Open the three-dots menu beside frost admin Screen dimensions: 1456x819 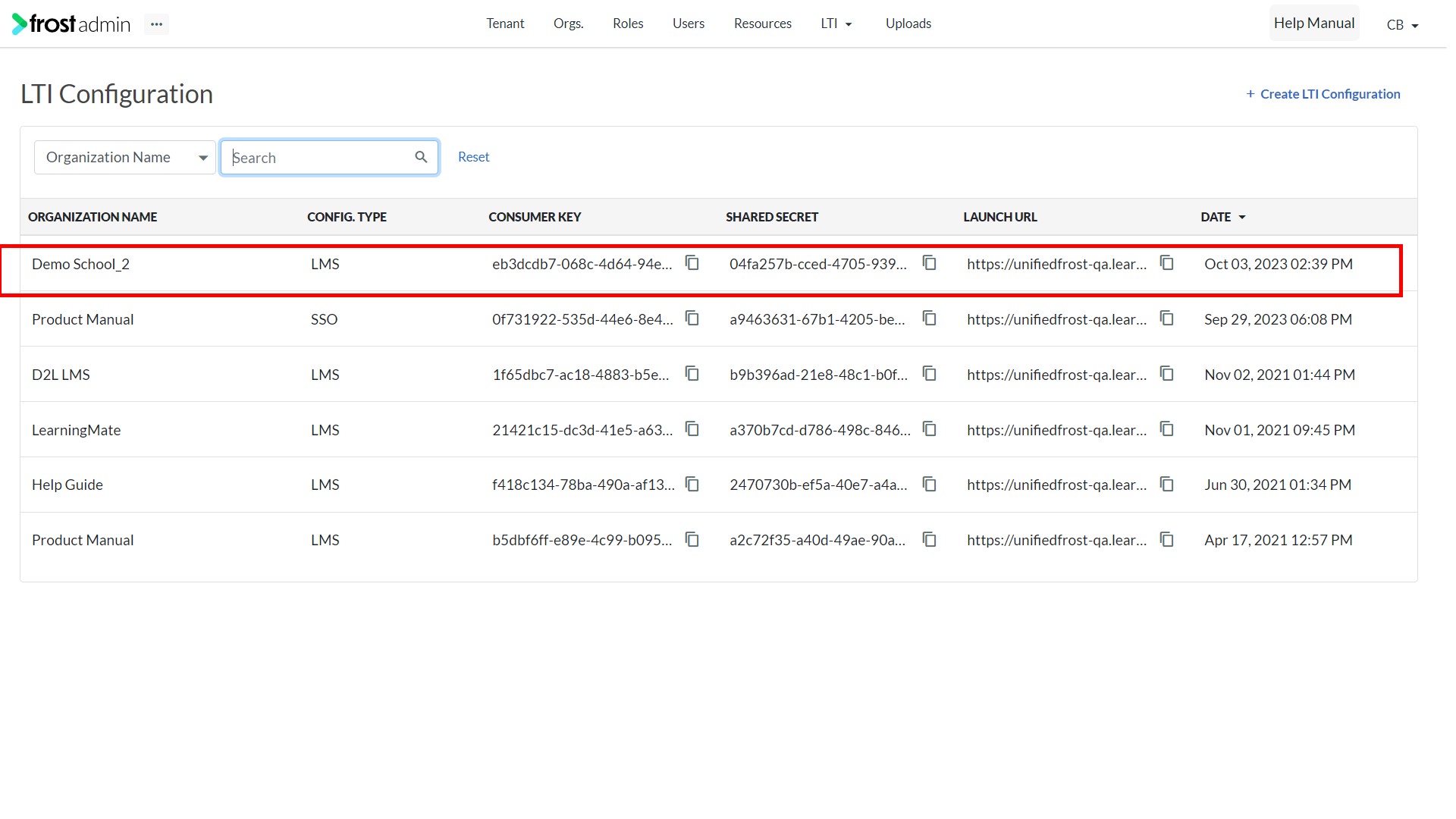[156, 24]
